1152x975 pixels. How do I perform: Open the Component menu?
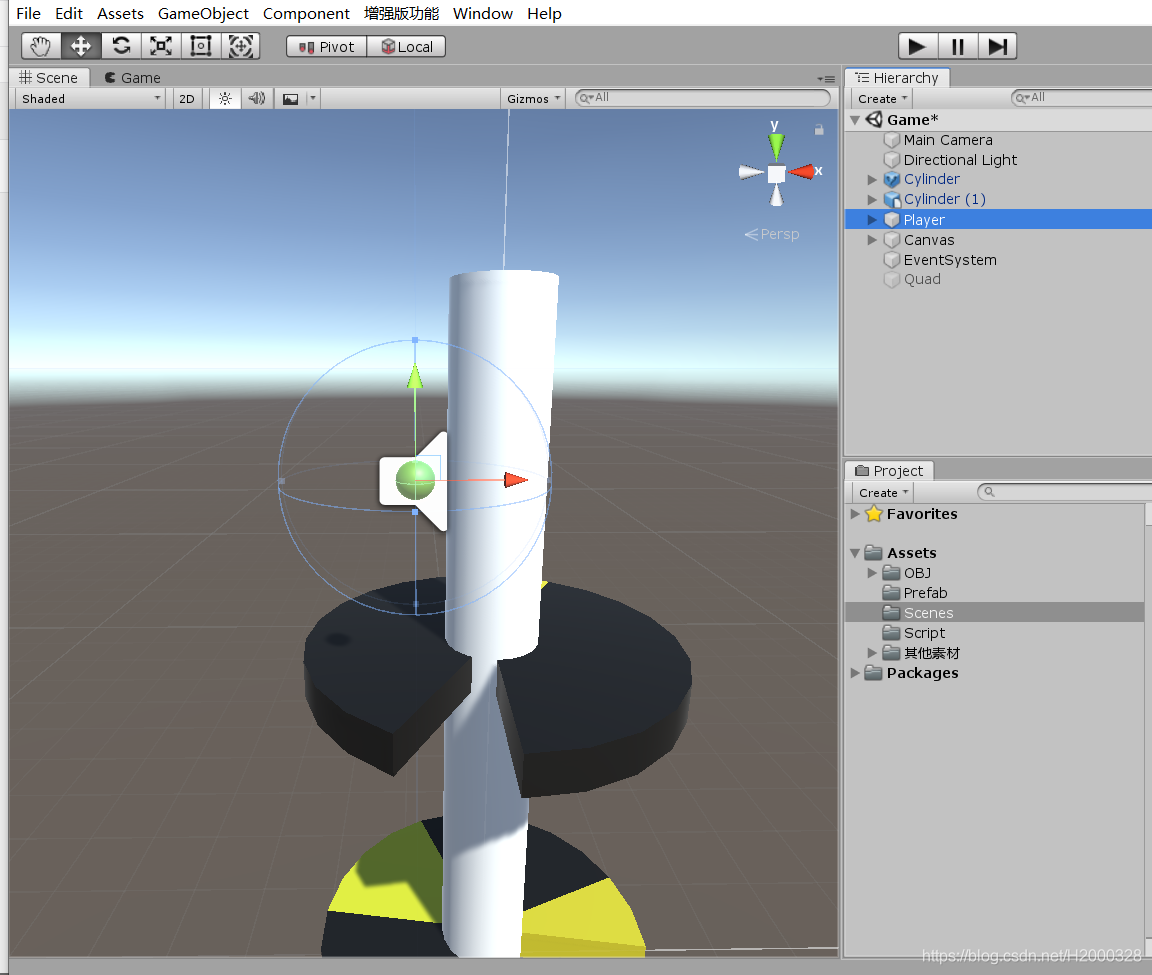pos(306,13)
